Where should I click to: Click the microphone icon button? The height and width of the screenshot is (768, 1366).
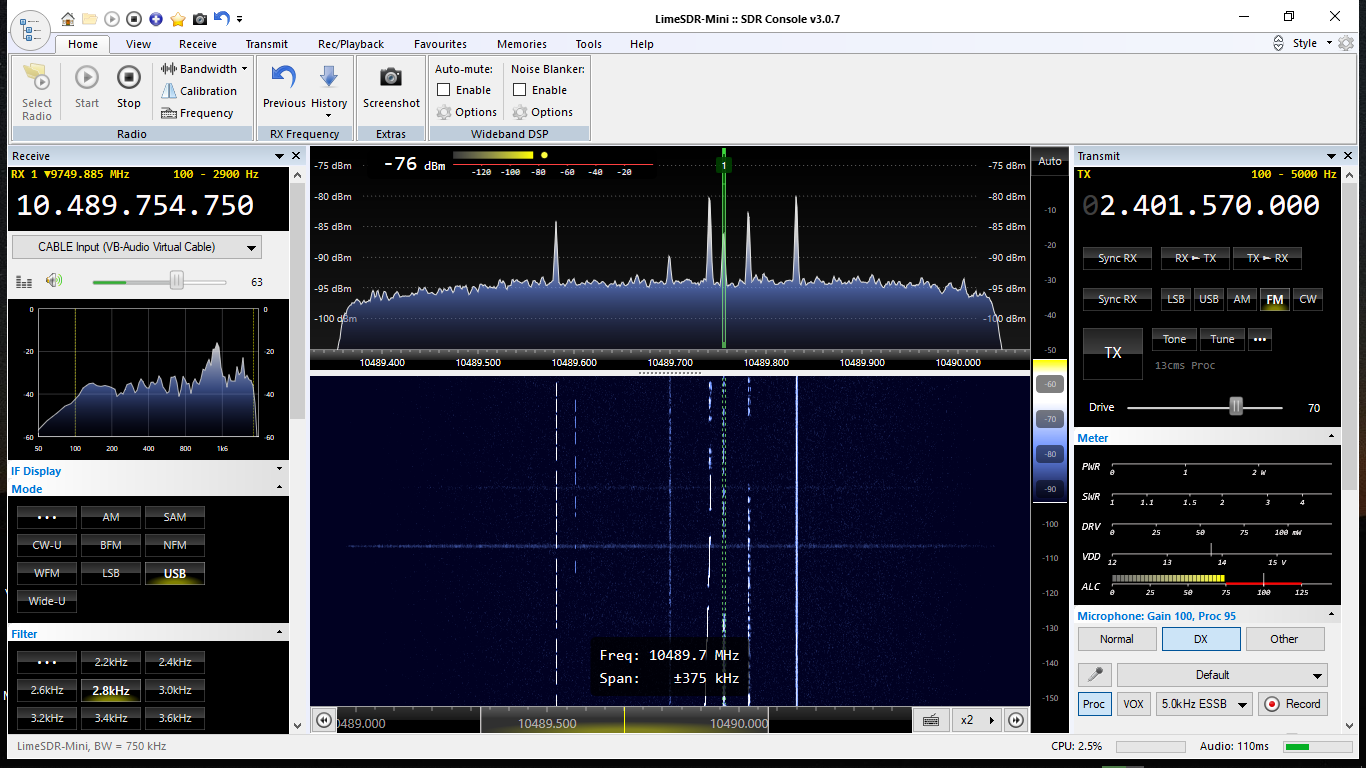tap(1095, 675)
